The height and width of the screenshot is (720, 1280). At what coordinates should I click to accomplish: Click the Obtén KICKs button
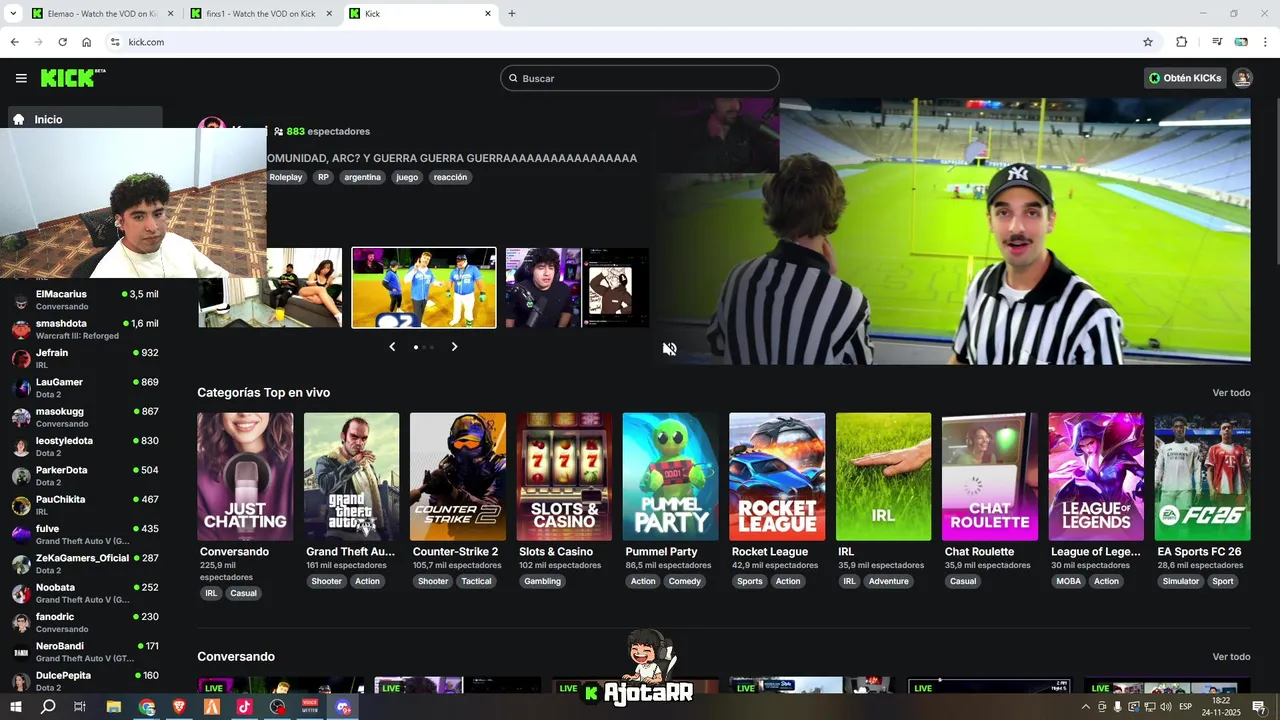click(x=1185, y=78)
